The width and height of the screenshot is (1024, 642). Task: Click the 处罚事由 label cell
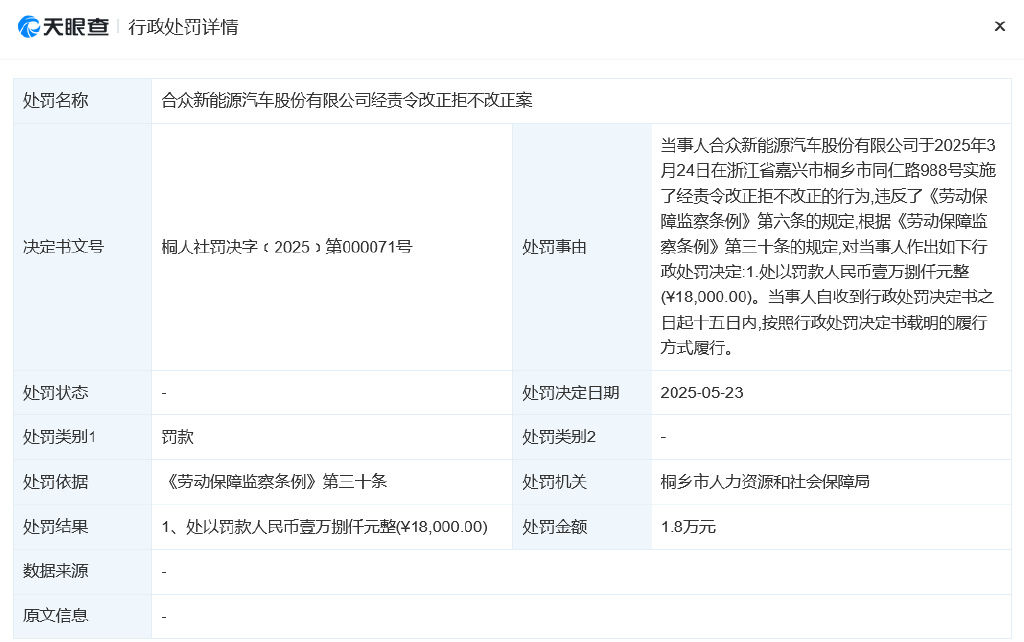coord(582,247)
